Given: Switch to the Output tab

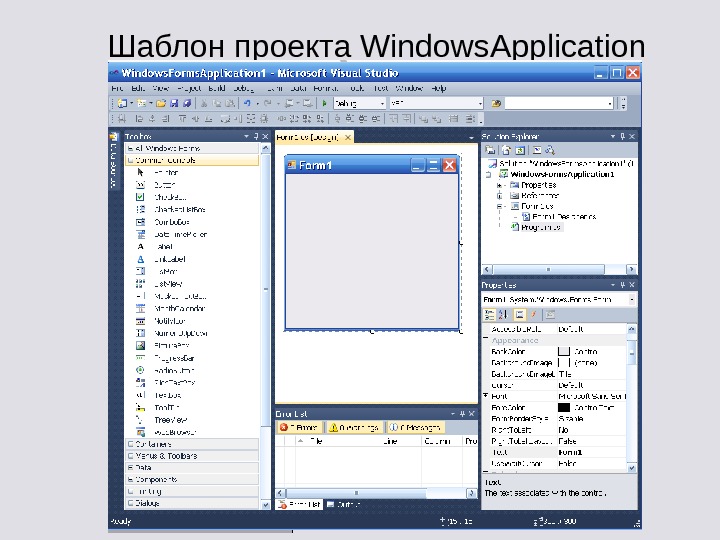Looking at the screenshot, I should [x=343, y=504].
